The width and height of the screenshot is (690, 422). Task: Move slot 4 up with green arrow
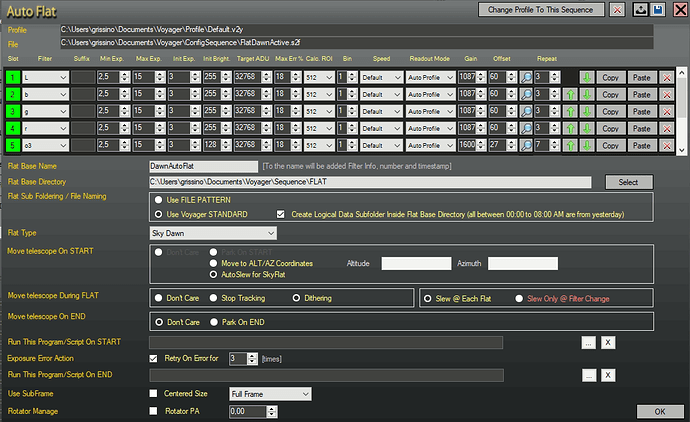click(x=570, y=128)
